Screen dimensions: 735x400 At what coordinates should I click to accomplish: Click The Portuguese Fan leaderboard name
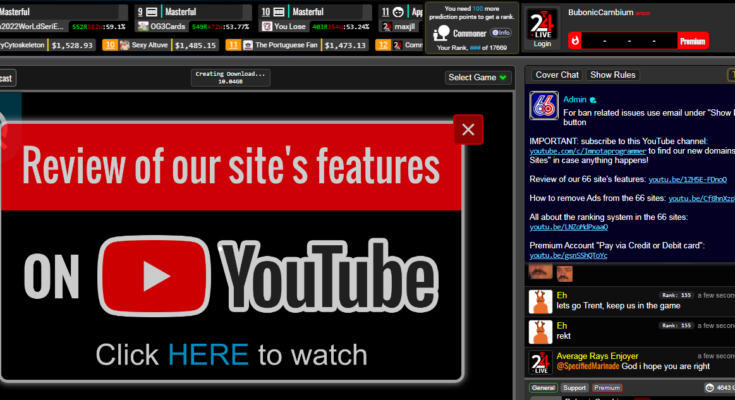286,45
